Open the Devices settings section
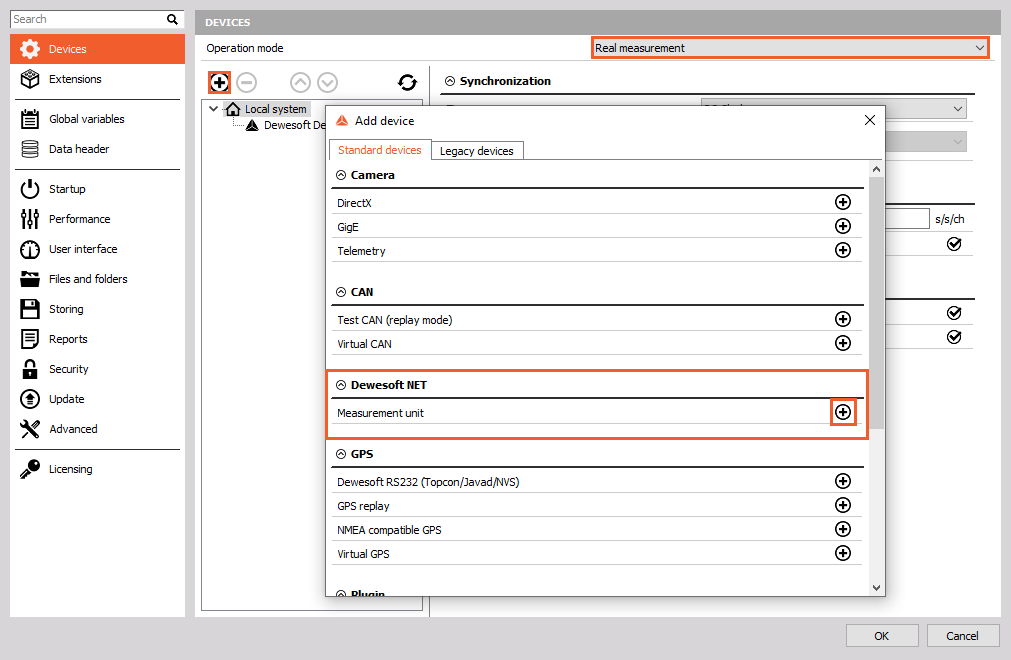 point(97,49)
